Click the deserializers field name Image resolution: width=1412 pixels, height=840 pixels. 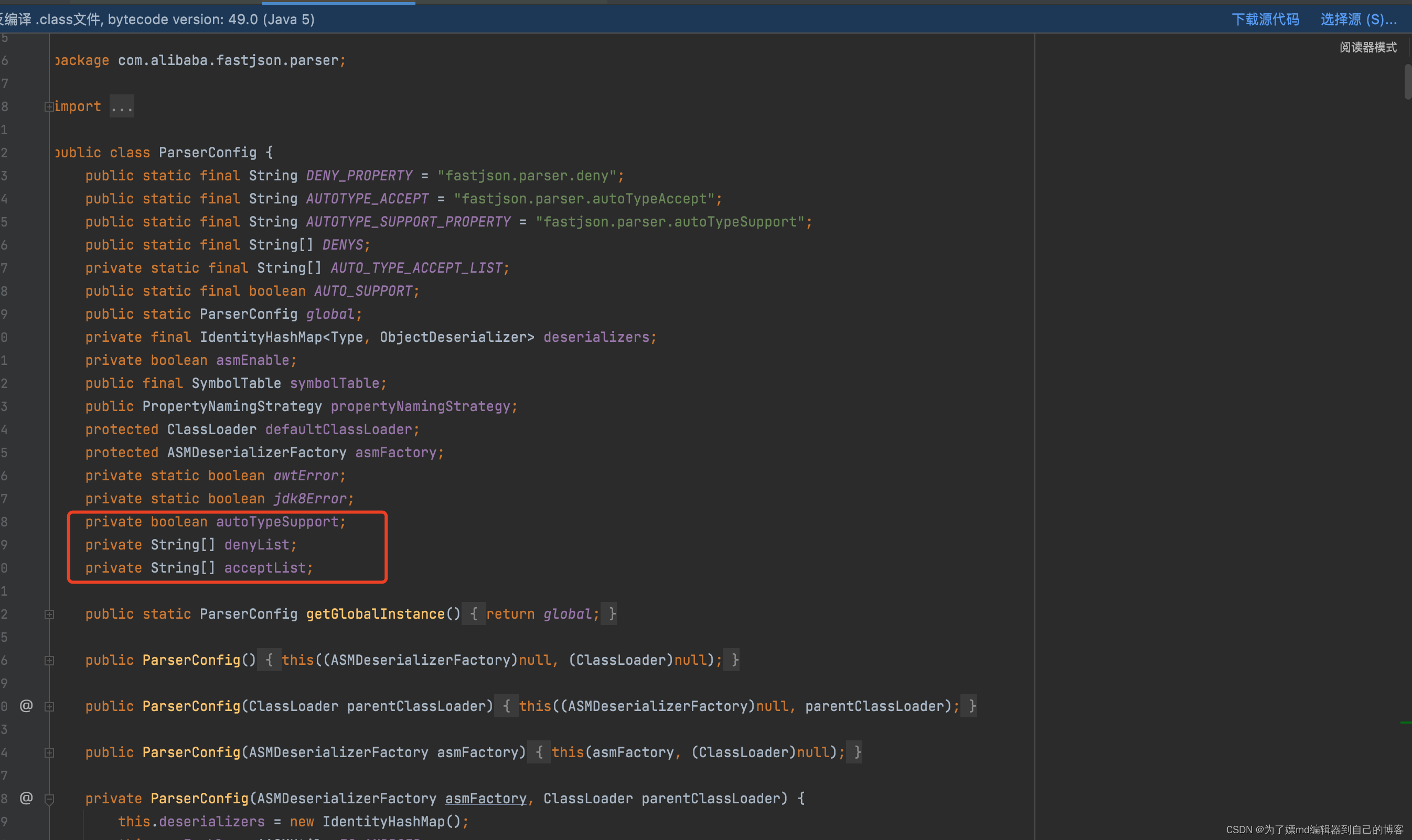pos(596,337)
